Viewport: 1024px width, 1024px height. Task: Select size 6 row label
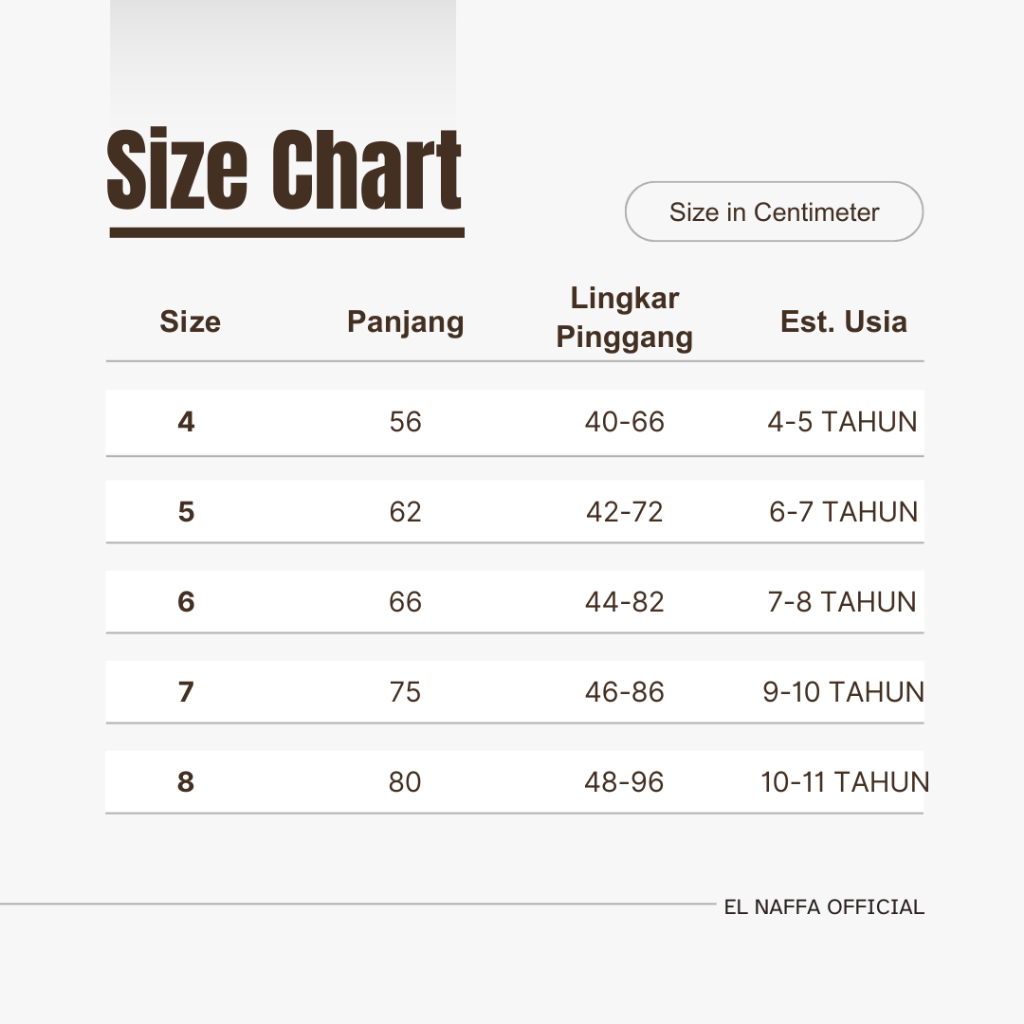186,602
